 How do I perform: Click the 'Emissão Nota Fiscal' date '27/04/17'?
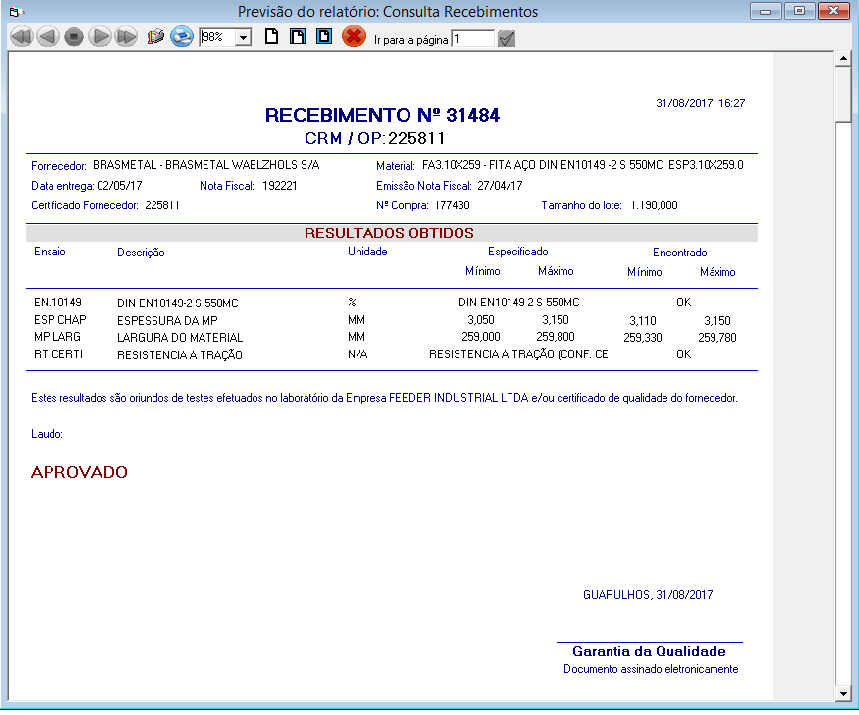[500, 186]
